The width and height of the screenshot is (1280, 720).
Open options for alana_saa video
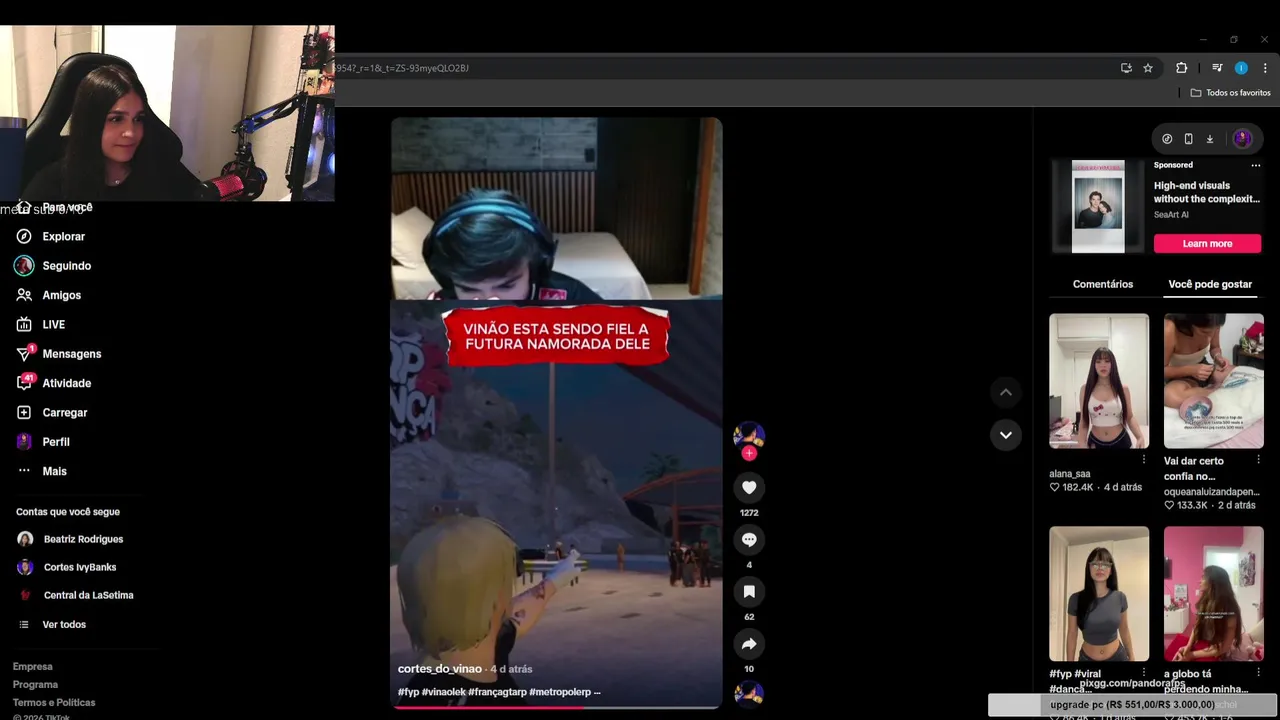[1144, 460]
